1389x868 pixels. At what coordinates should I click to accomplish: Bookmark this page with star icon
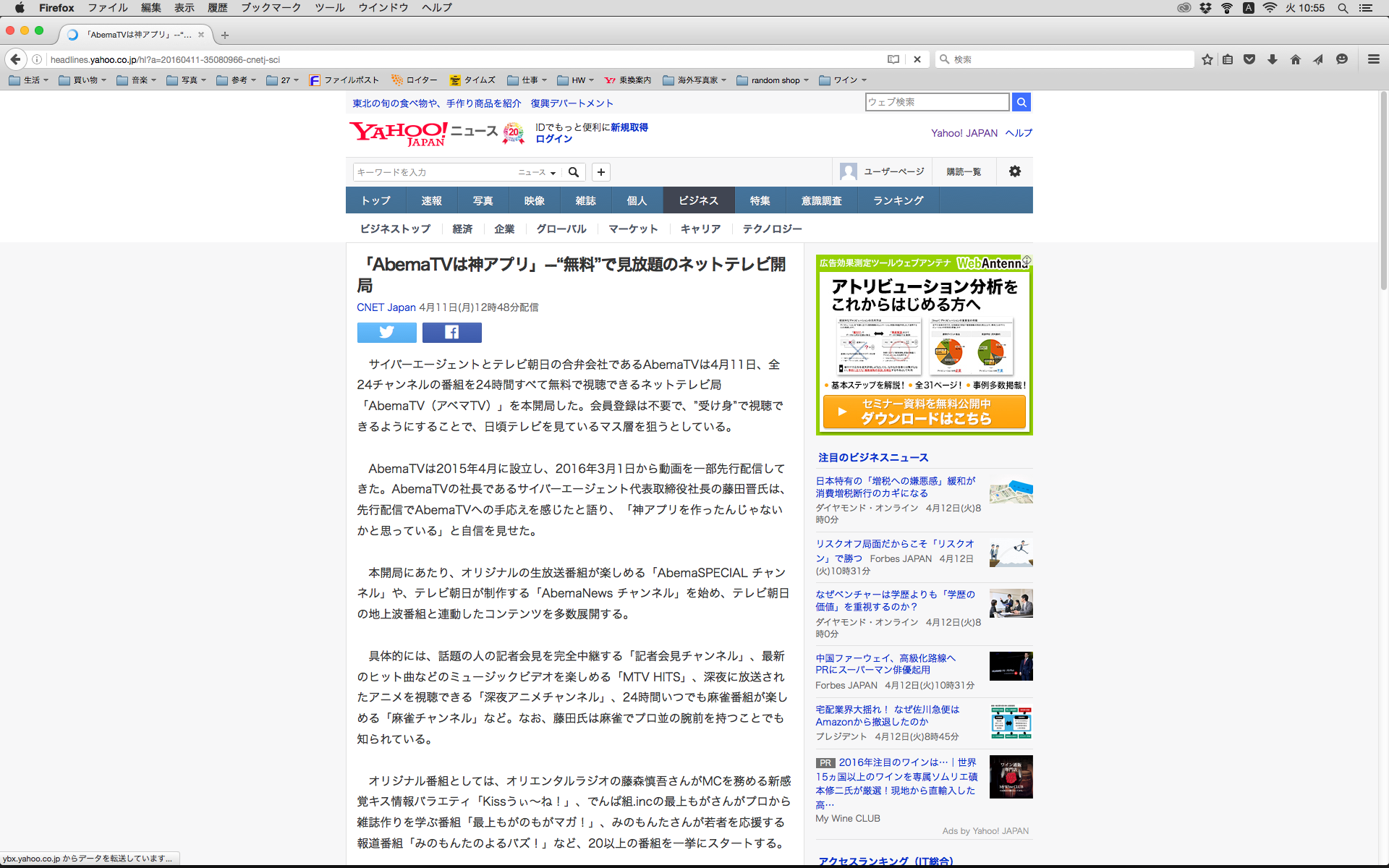coord(1207,59)
